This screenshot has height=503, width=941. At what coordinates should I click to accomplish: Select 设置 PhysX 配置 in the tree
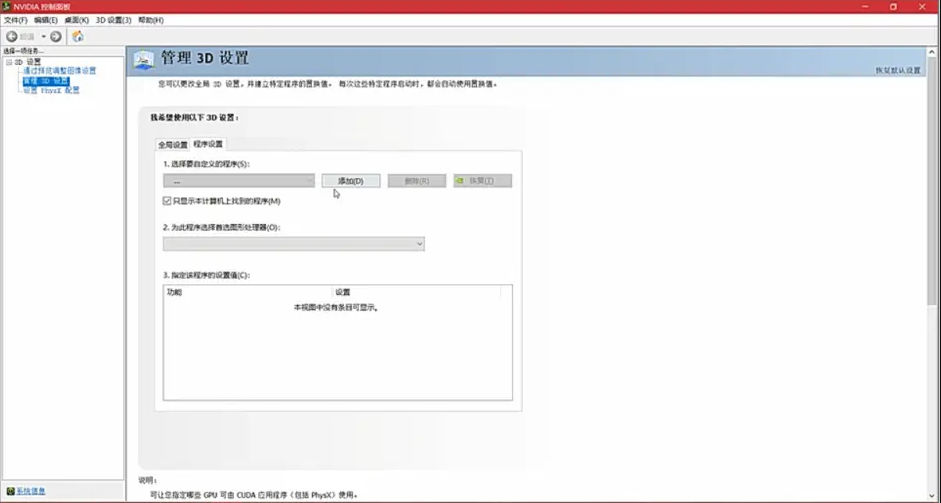coord(51,90)
